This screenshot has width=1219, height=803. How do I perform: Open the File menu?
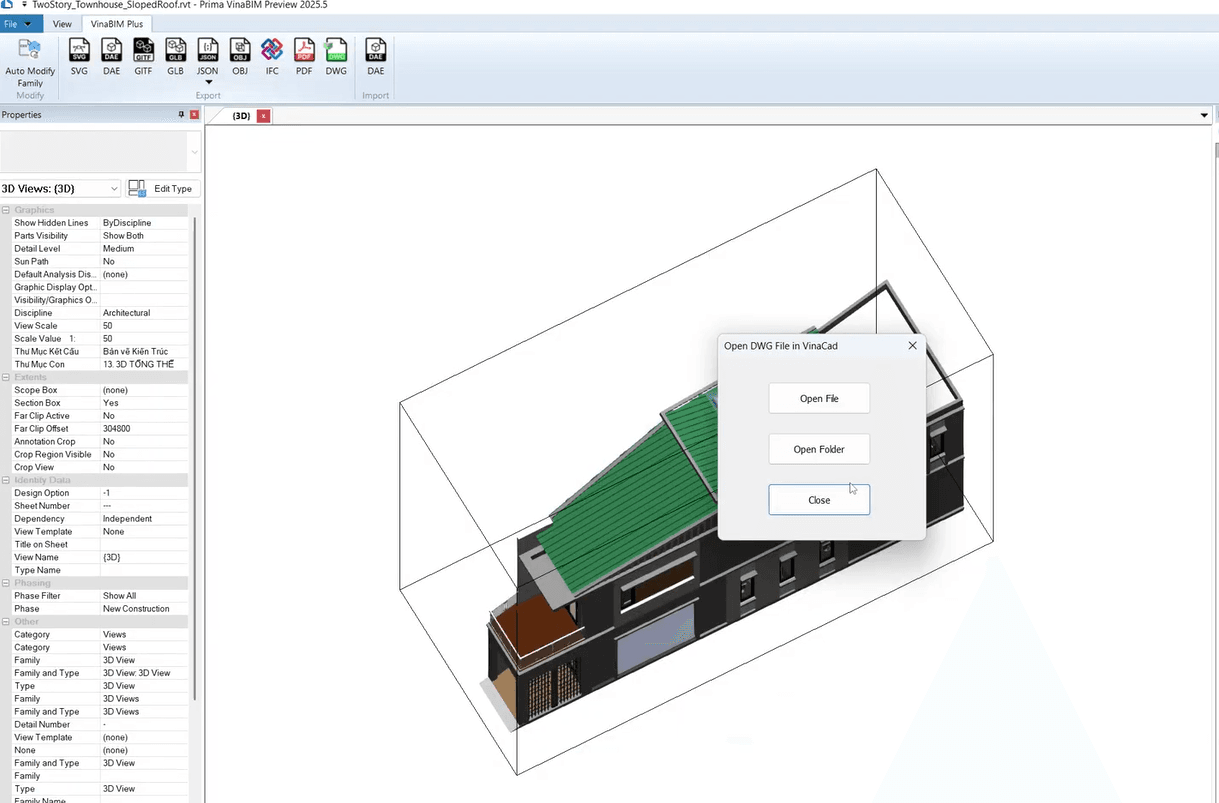coord(17,23)
